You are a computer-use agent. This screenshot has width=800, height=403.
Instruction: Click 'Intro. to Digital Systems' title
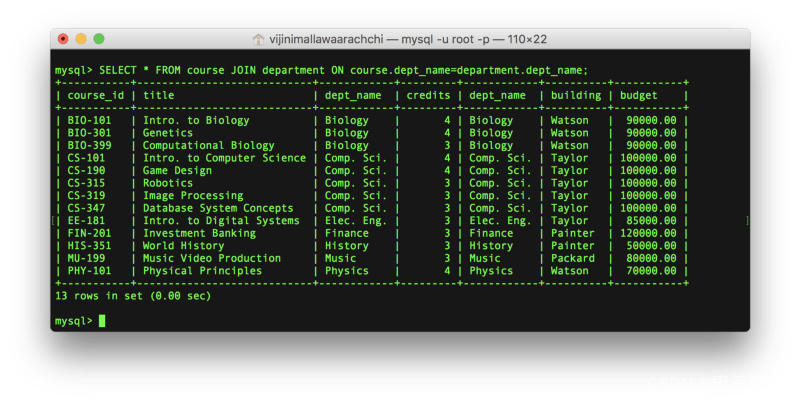(221, 221)
